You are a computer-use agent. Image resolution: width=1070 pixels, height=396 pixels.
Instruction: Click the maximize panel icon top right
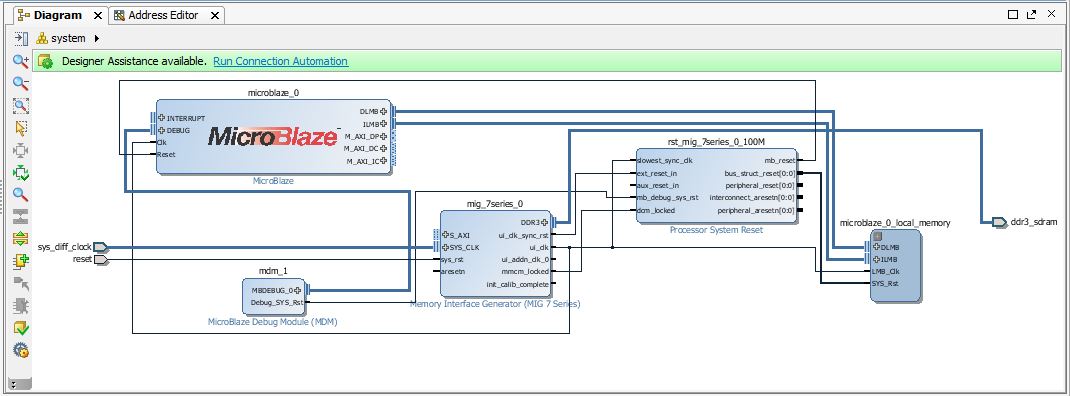coord(1013,14)
